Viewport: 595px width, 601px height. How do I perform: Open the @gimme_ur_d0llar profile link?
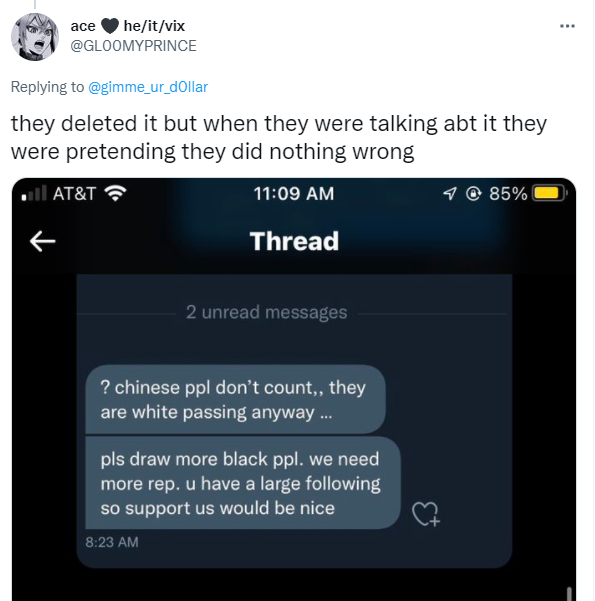pyautogui.click(x=148, y=87)
